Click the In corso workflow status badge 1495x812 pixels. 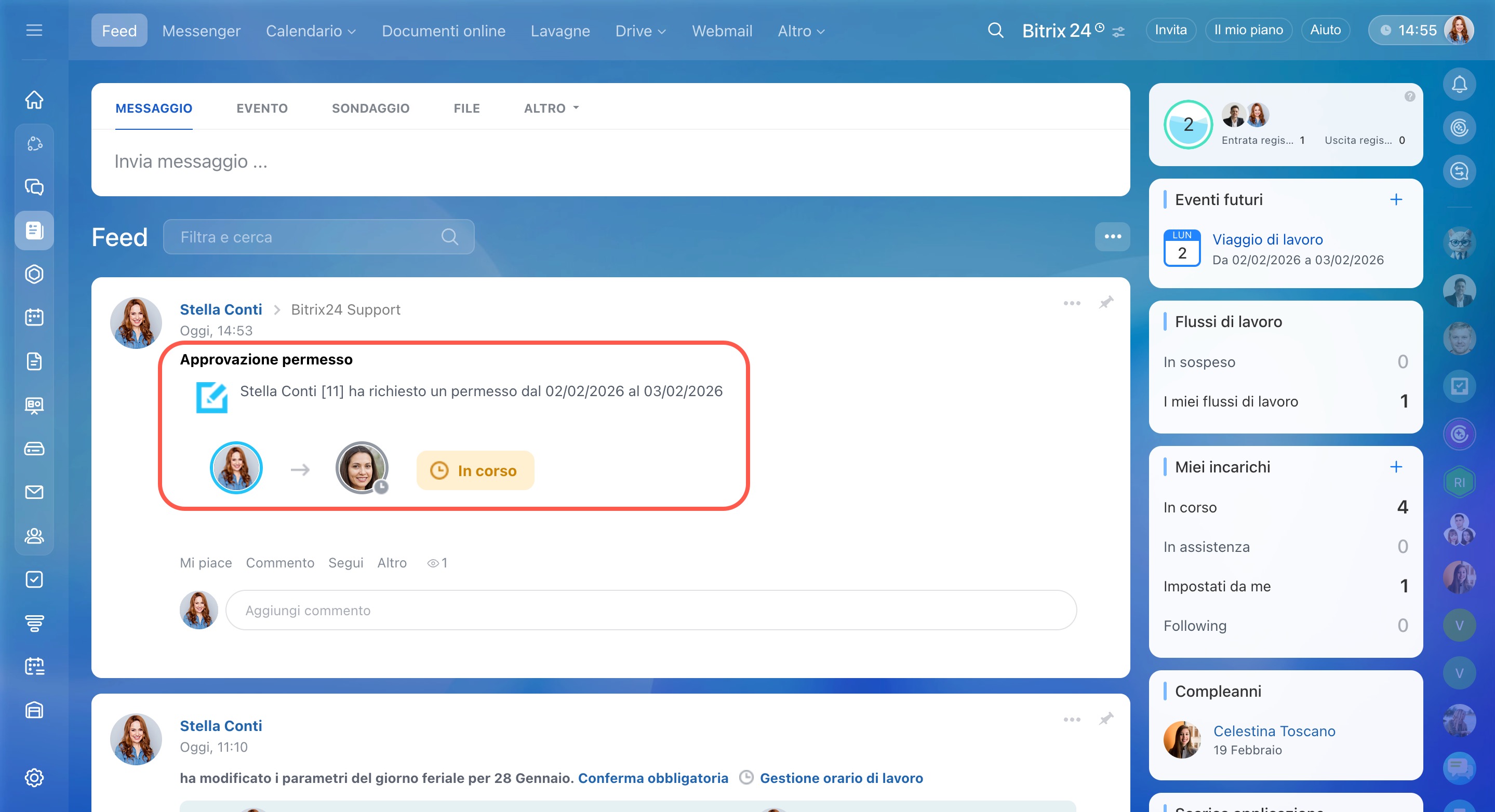(x=475, y=470)
